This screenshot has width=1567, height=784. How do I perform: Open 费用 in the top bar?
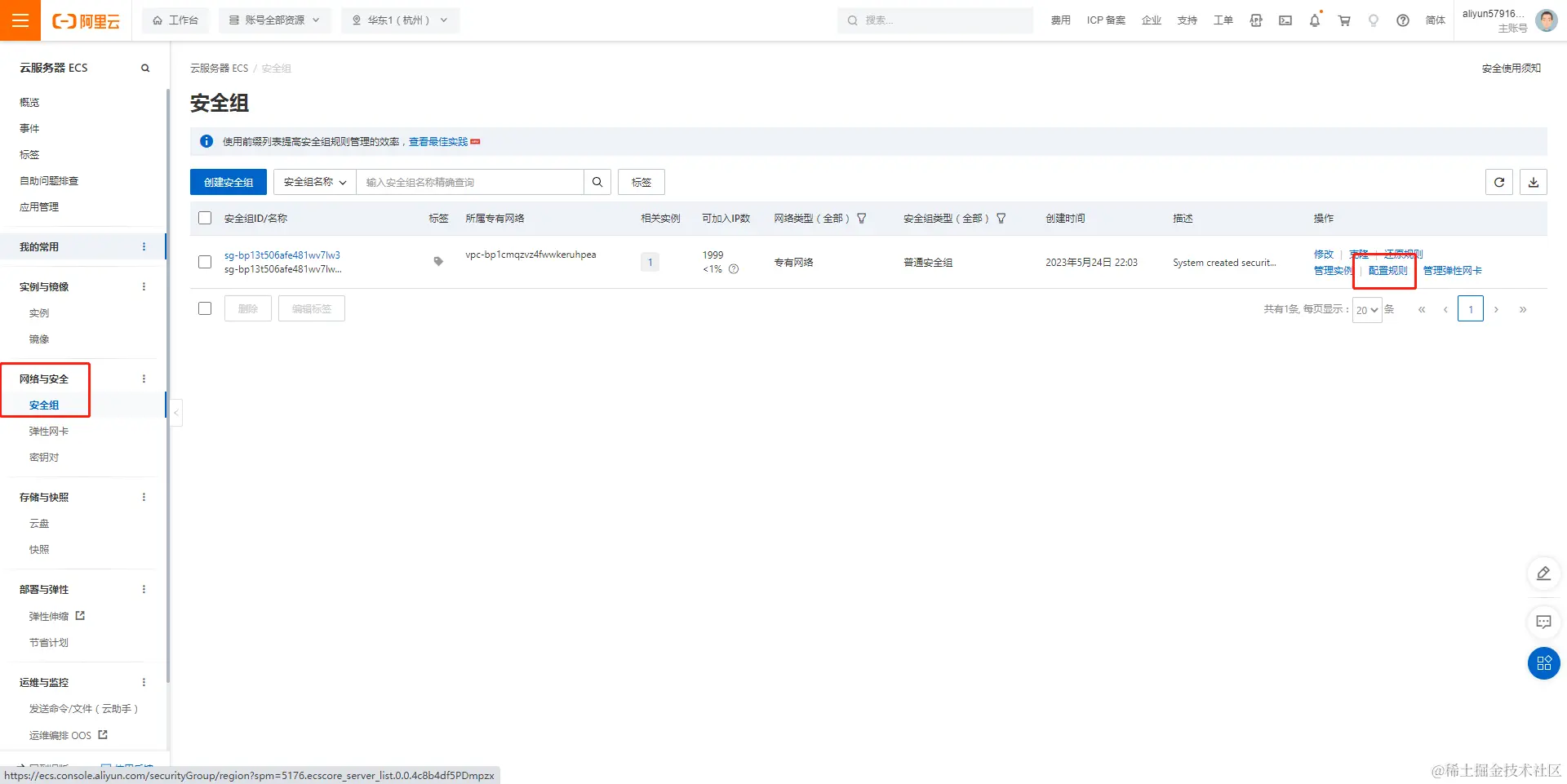click(1061, 20)
